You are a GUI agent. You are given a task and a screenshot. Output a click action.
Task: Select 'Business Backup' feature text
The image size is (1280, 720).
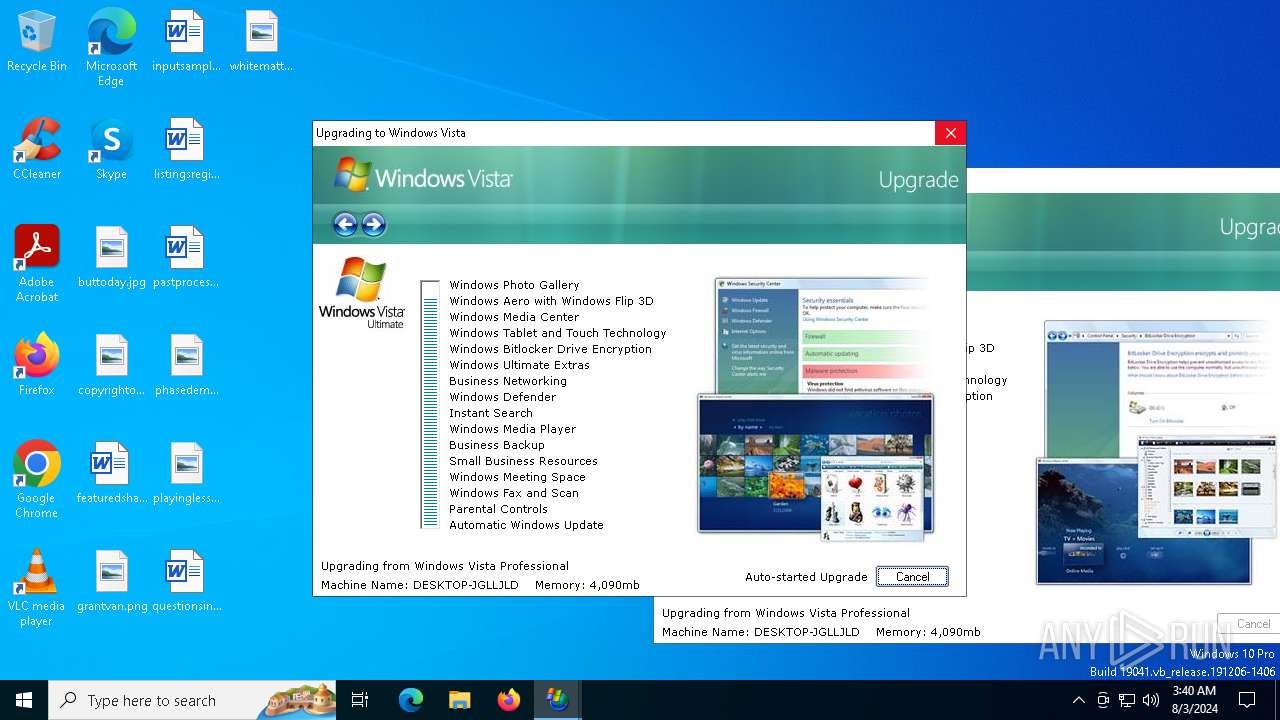pos(497,445)
